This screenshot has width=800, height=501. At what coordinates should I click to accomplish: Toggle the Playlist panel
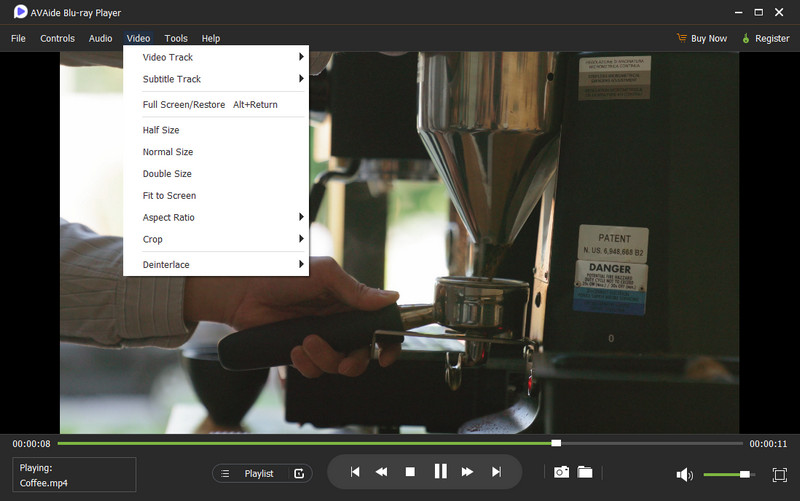pos(259,473)
